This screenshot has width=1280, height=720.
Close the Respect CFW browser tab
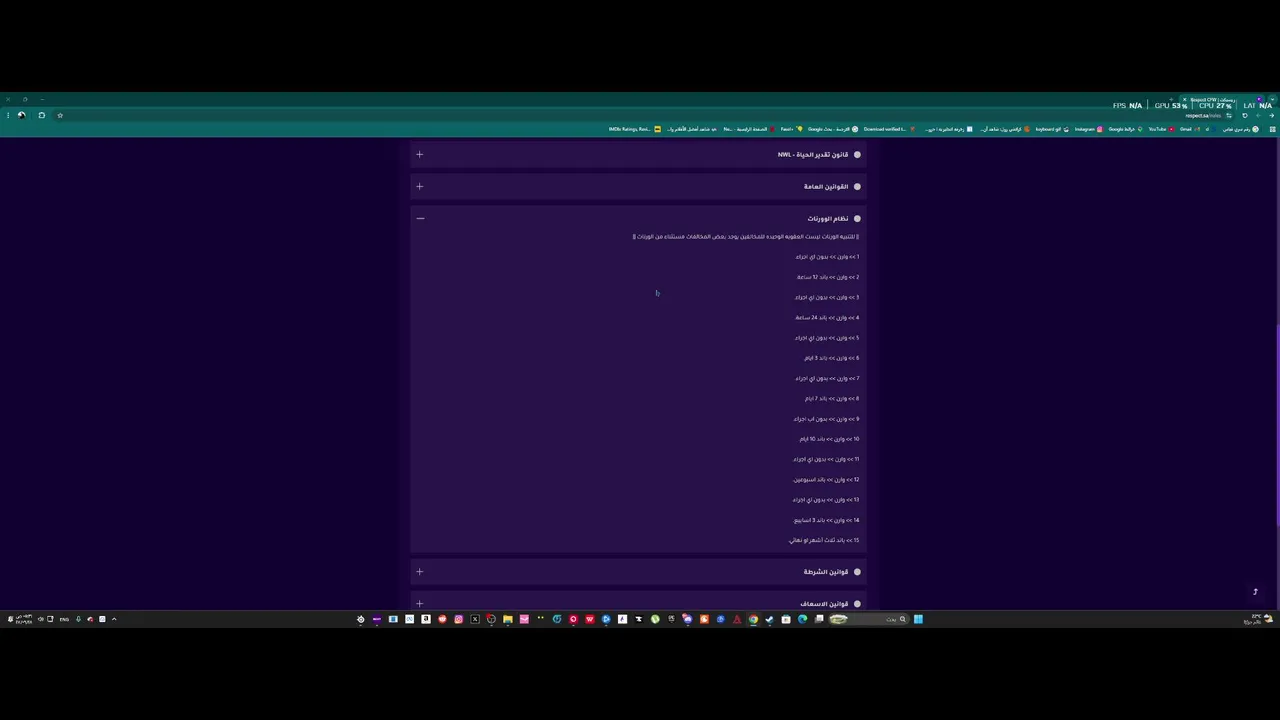(1184, 100)
